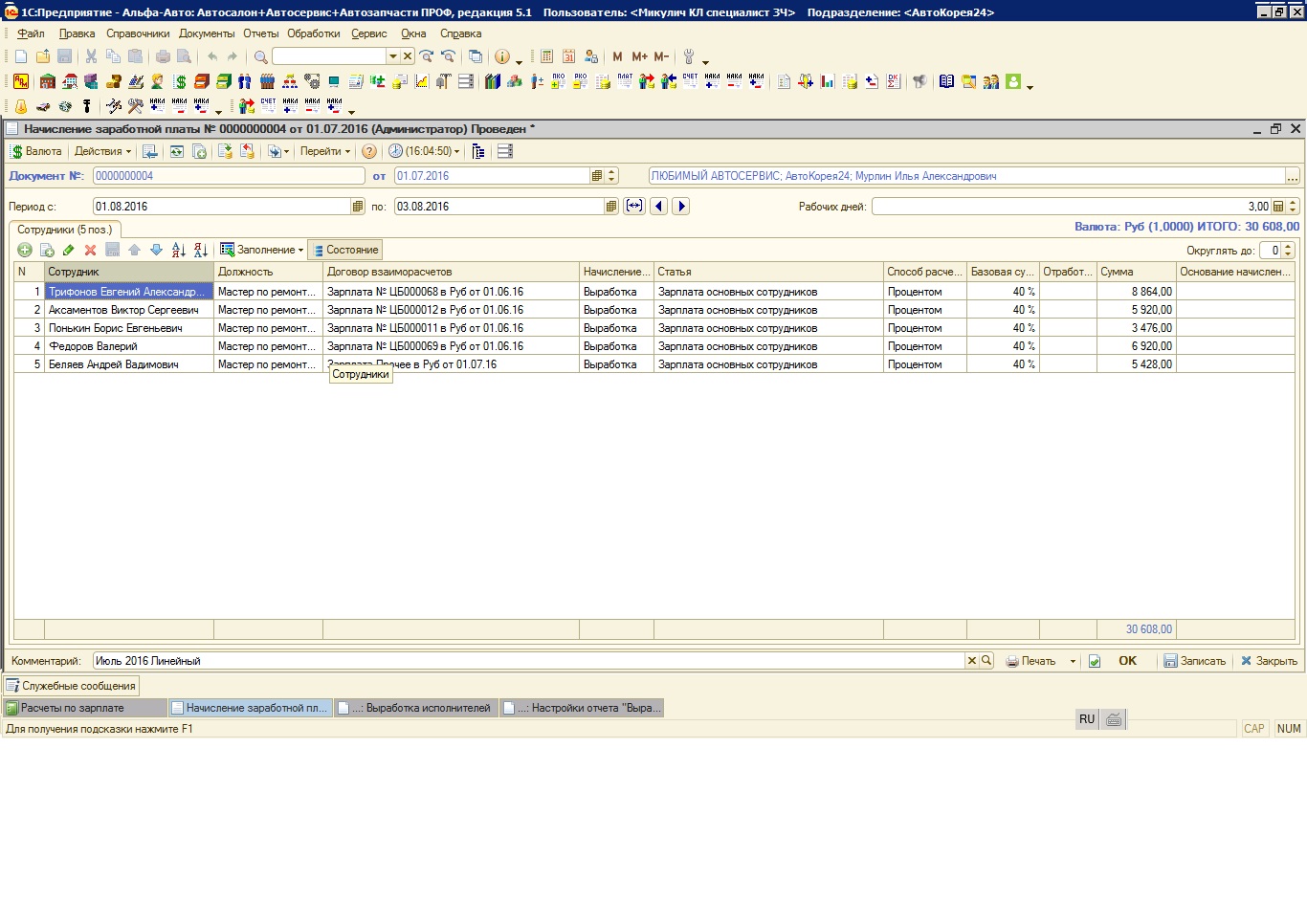The height and width of the screenshot is (924, 1307).
Task: Click the book icon in second toolbar
Action: (946, 81)
